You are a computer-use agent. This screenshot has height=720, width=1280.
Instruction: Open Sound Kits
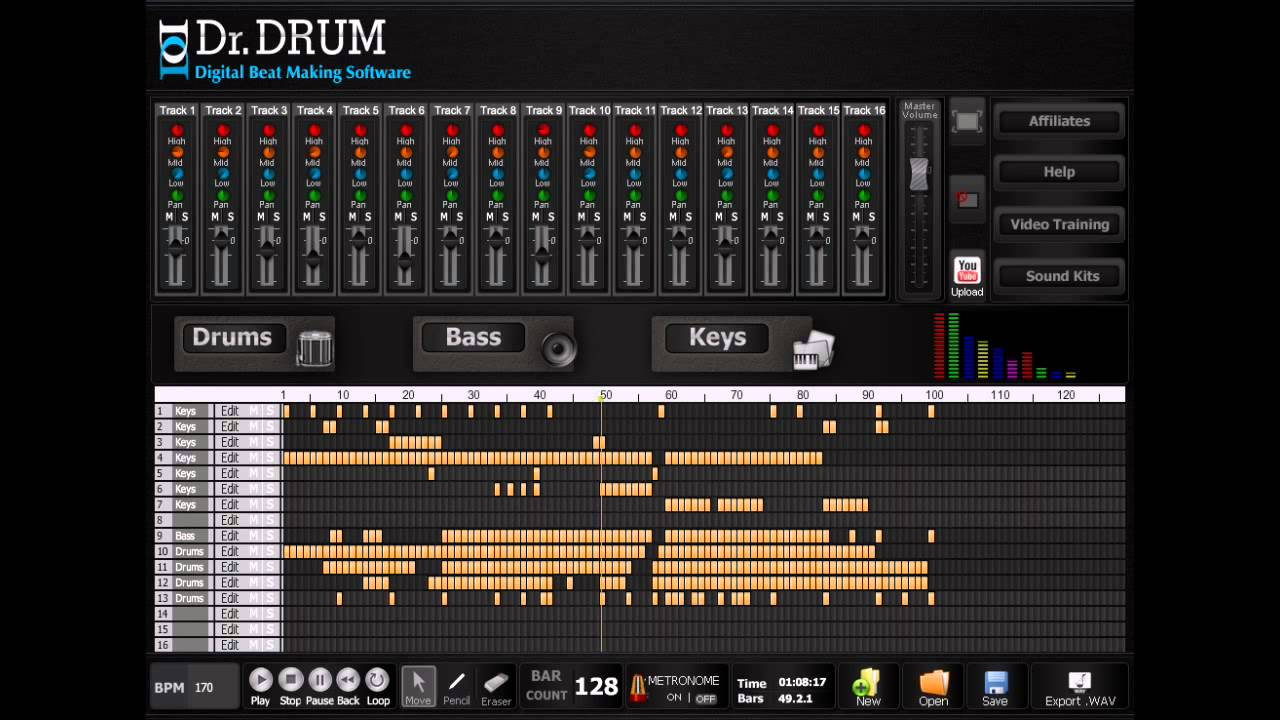tap(1059, 276)
